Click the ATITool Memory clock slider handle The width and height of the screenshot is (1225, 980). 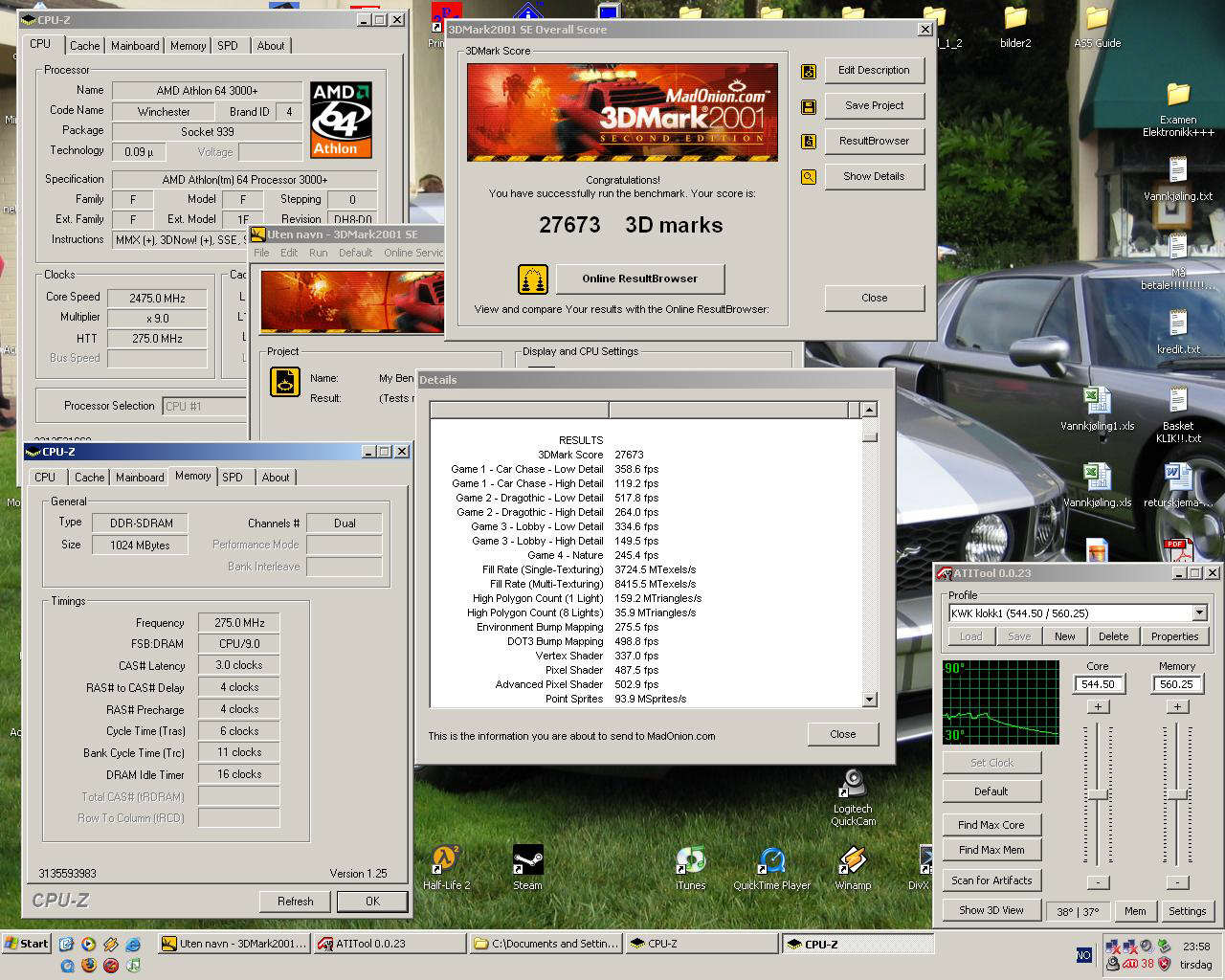coord(1177,795)
